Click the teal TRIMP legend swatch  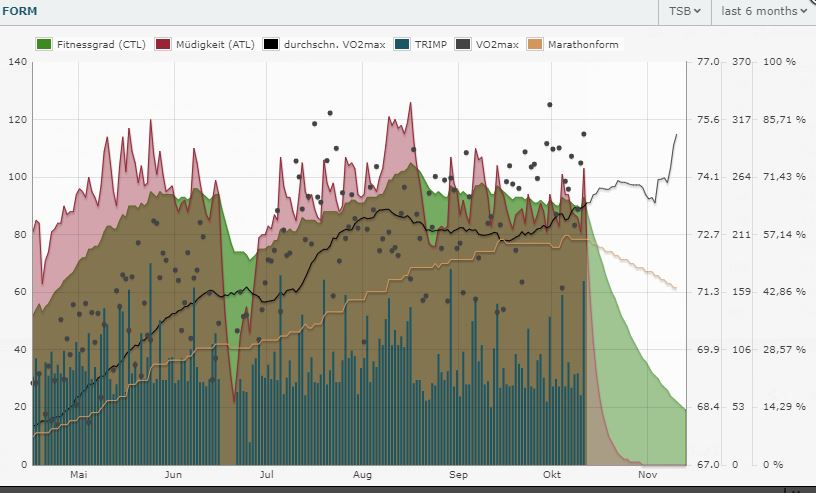pos(402,45)
